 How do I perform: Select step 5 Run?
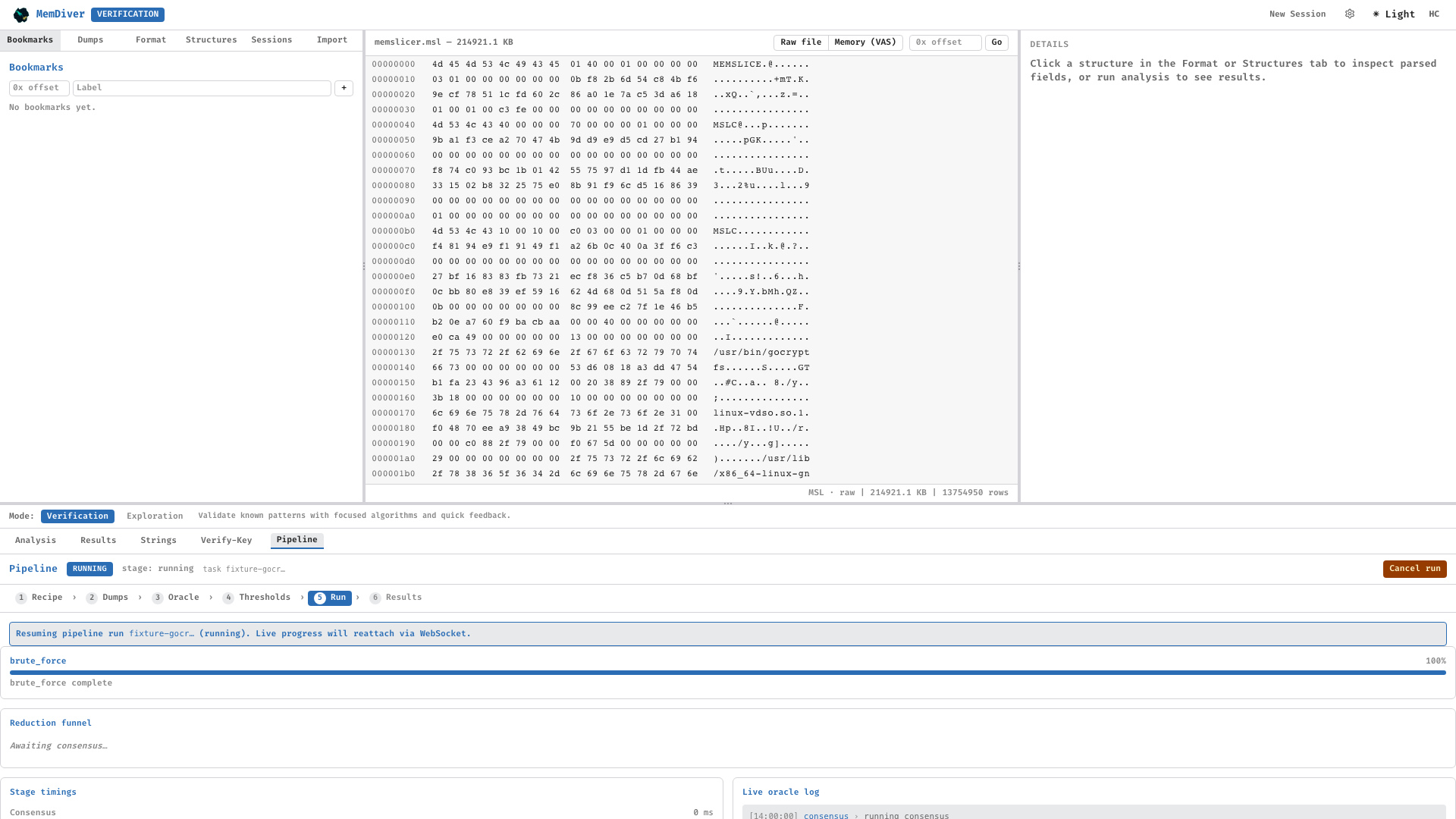[330, 598]
